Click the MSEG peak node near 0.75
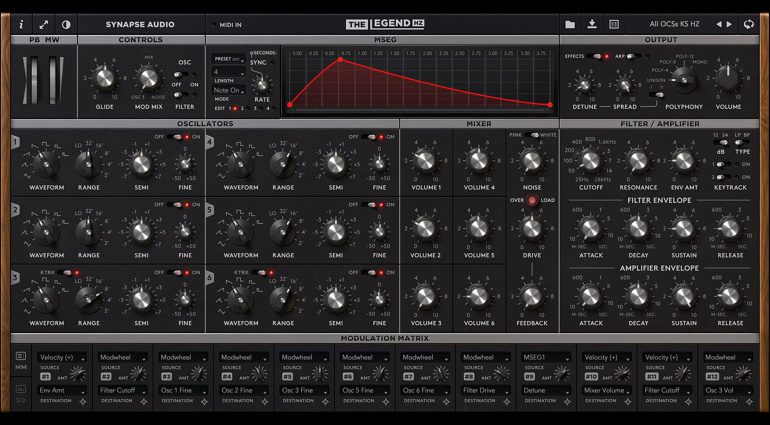 340,59
